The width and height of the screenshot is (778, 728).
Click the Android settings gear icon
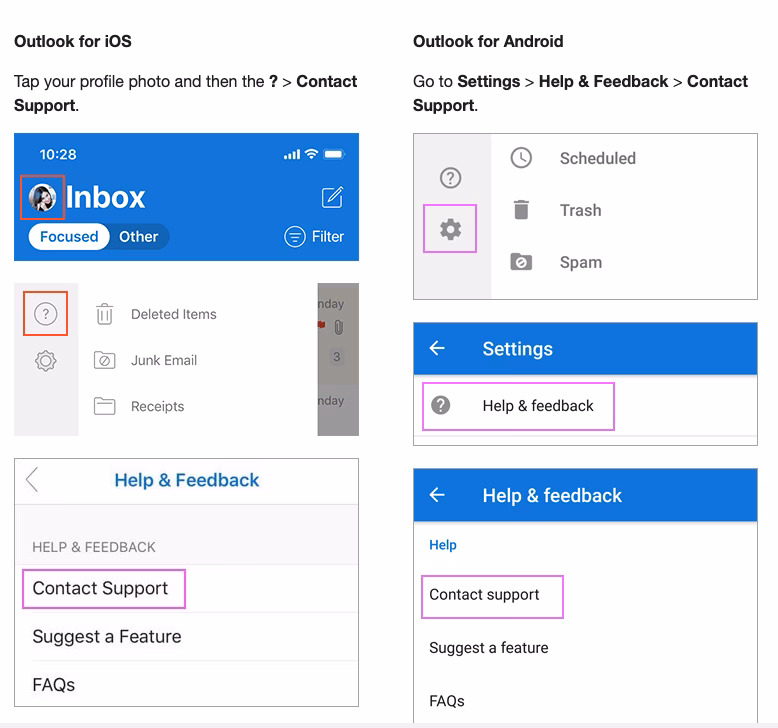point(450,229)
